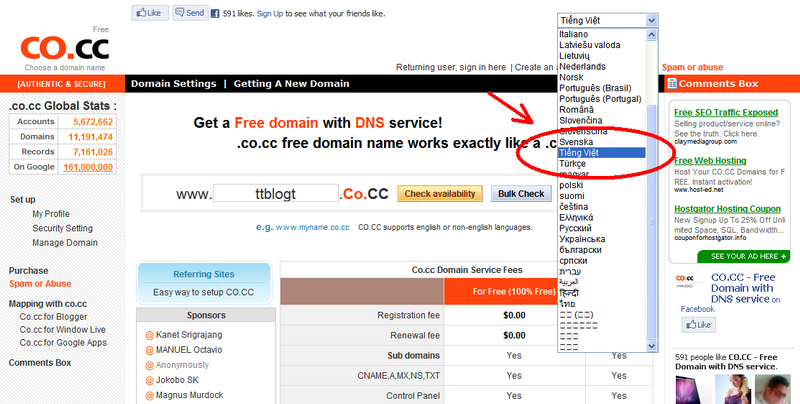The width and height of the screenshot is (800, 404).
Task: Click sponsor Jokobo SK
Action: click(x=177, y=380)
